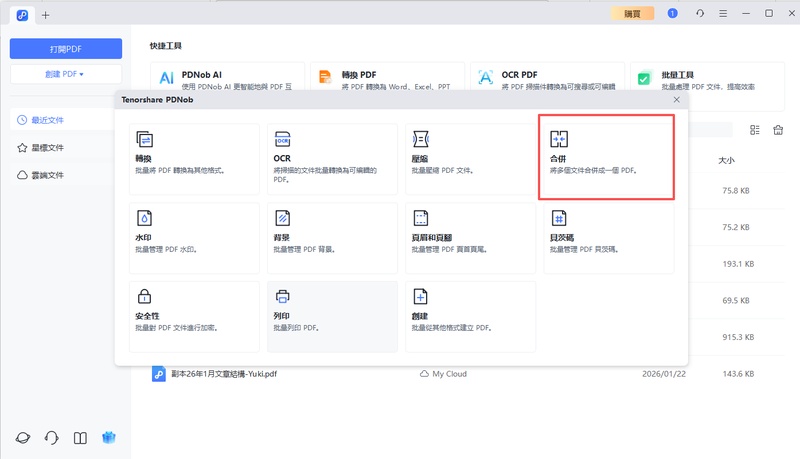Open the OCR batch tool tile

[x=331, y=157]
